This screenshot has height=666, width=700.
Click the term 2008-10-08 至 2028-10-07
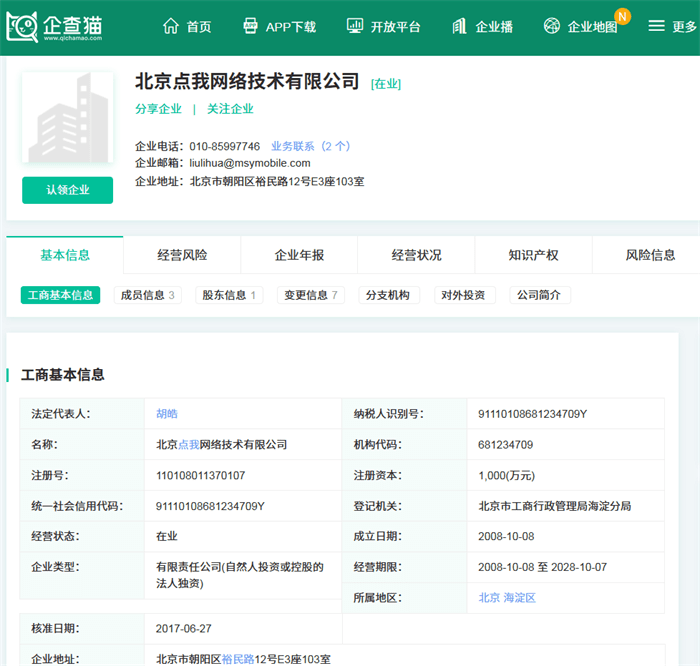(x=542, y=567)
